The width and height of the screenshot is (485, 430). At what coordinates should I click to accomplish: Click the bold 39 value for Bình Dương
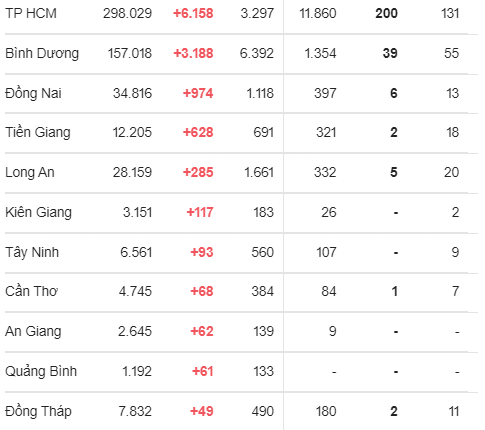pos(390,53)
